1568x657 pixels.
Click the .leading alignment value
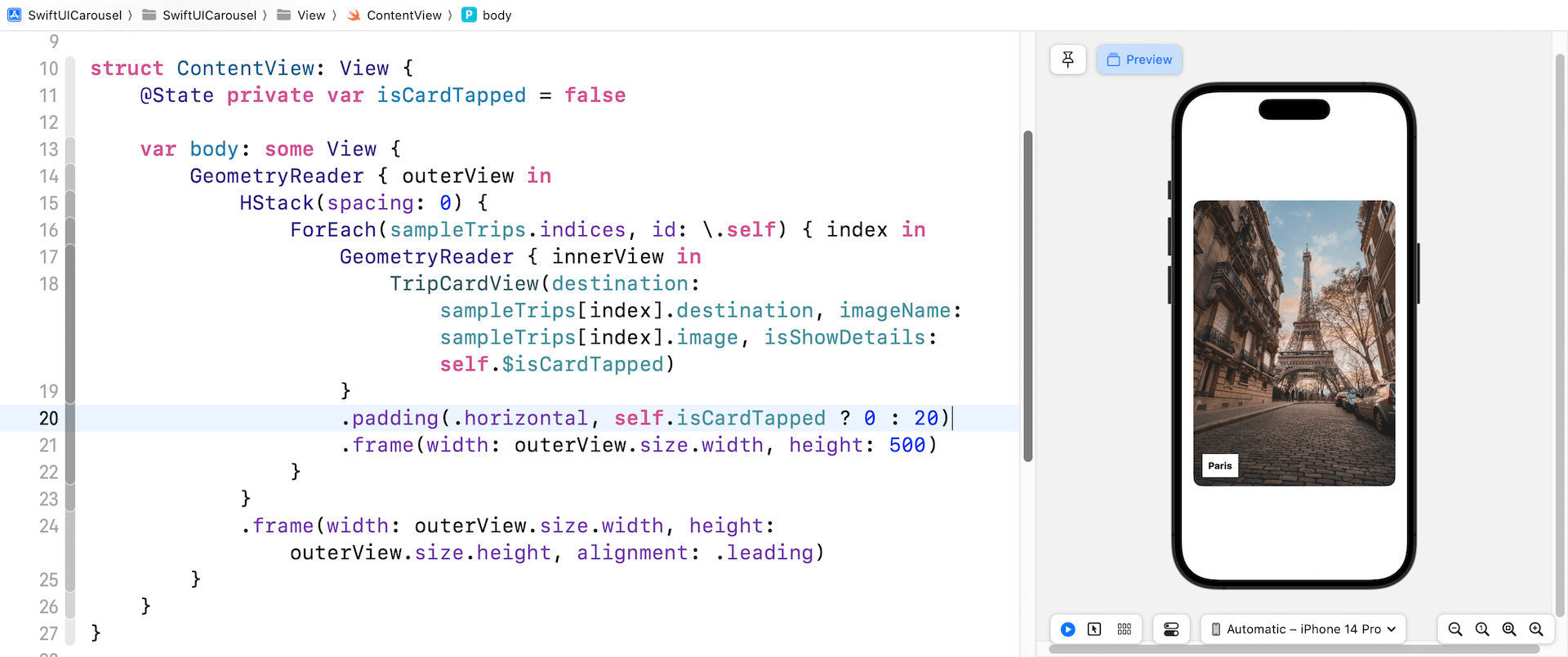click(764, 553)
